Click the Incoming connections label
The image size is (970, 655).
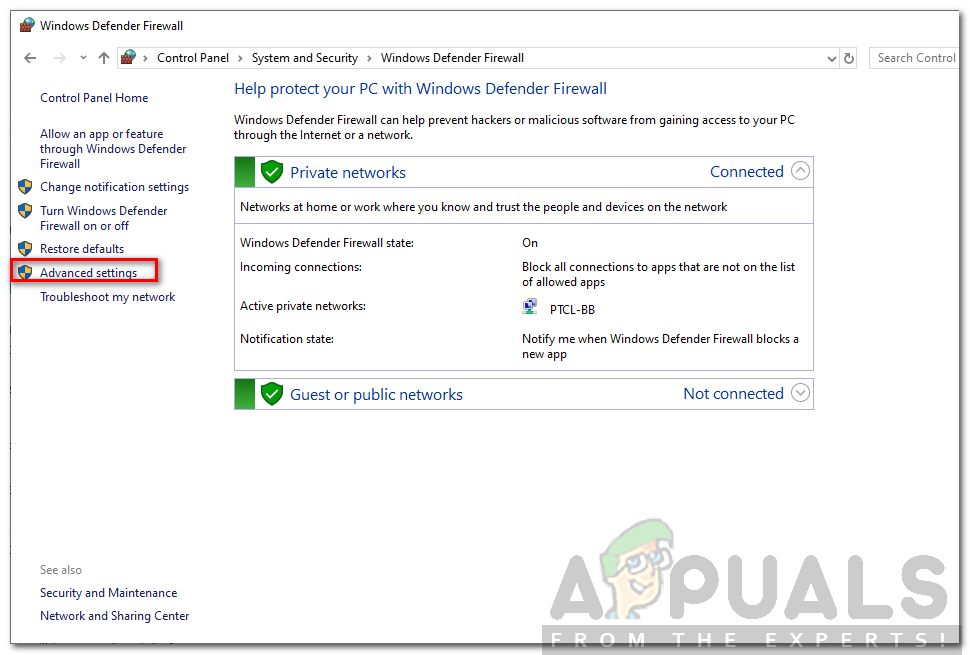tap(301, 267)
